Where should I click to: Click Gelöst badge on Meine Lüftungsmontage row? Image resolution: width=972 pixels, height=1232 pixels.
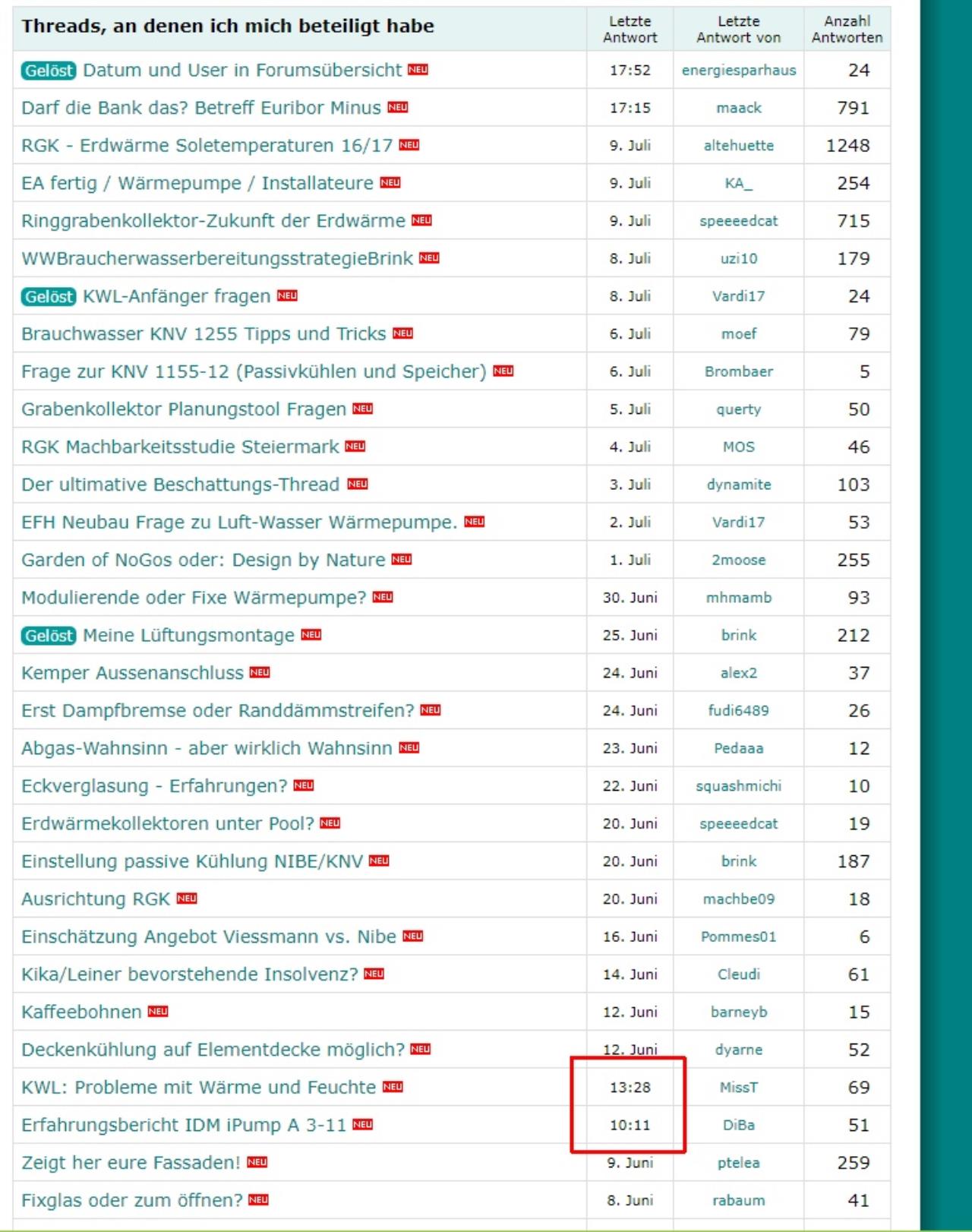tap(49, 636)
